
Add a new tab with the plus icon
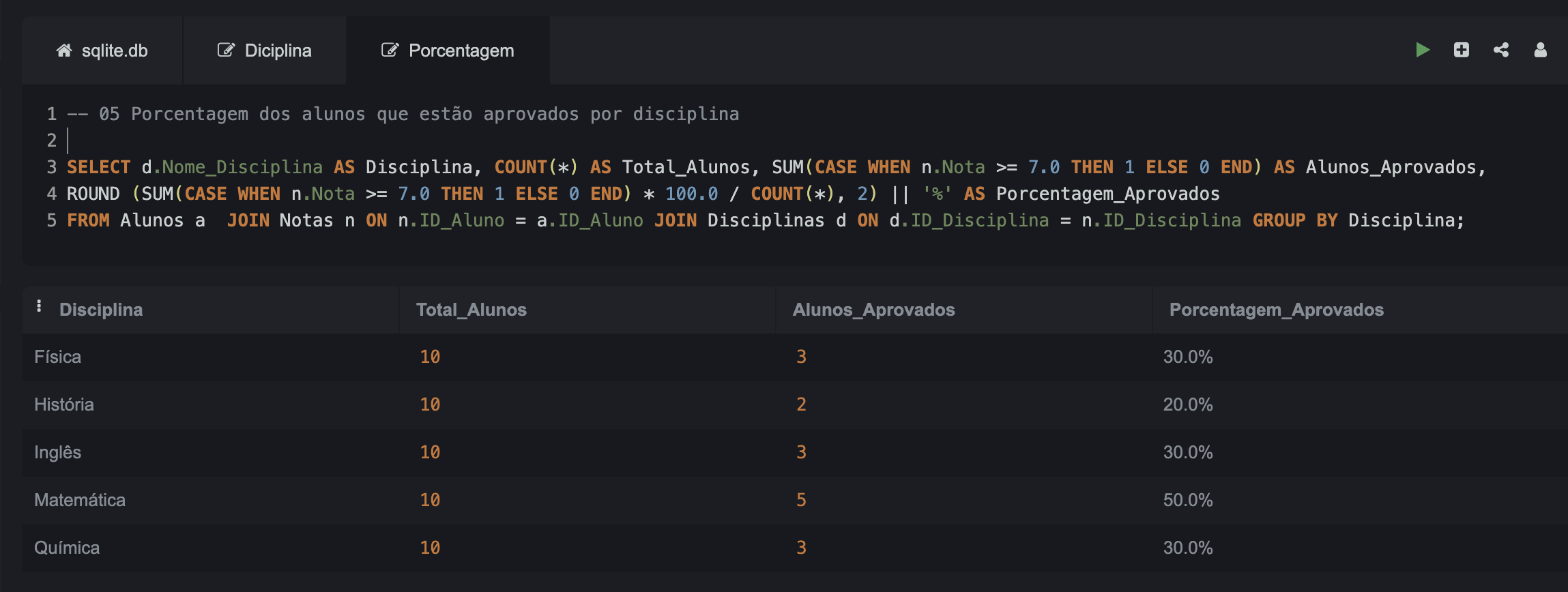point(1462,50)
